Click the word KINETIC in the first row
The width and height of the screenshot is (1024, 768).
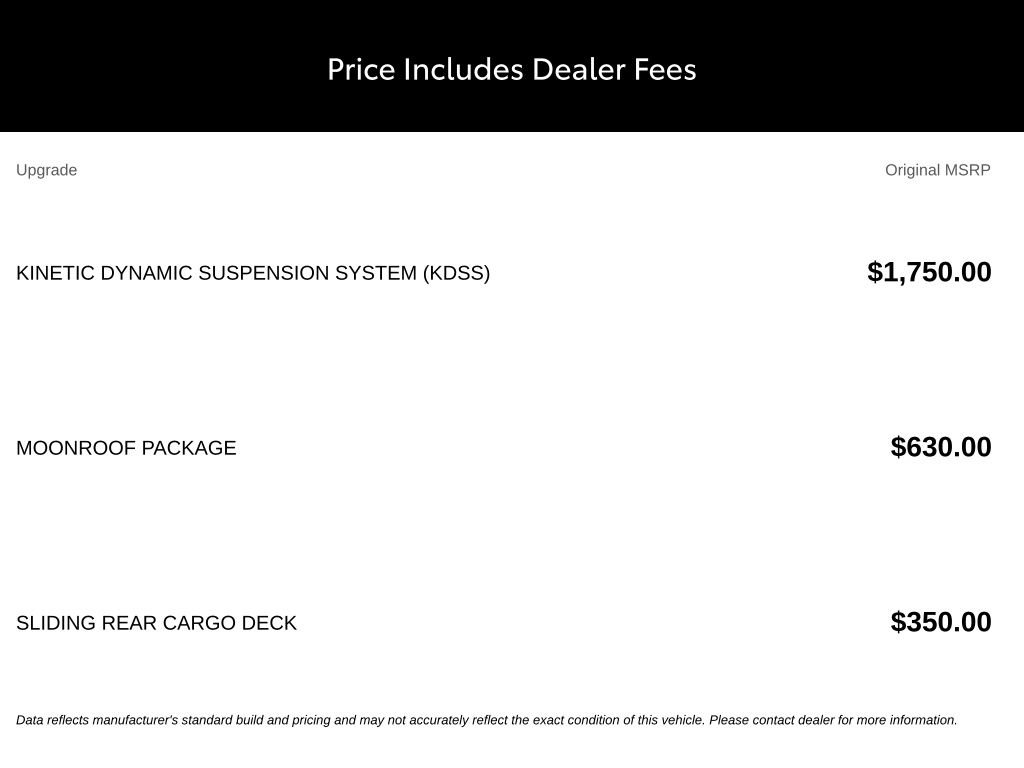tap(55, 273)
